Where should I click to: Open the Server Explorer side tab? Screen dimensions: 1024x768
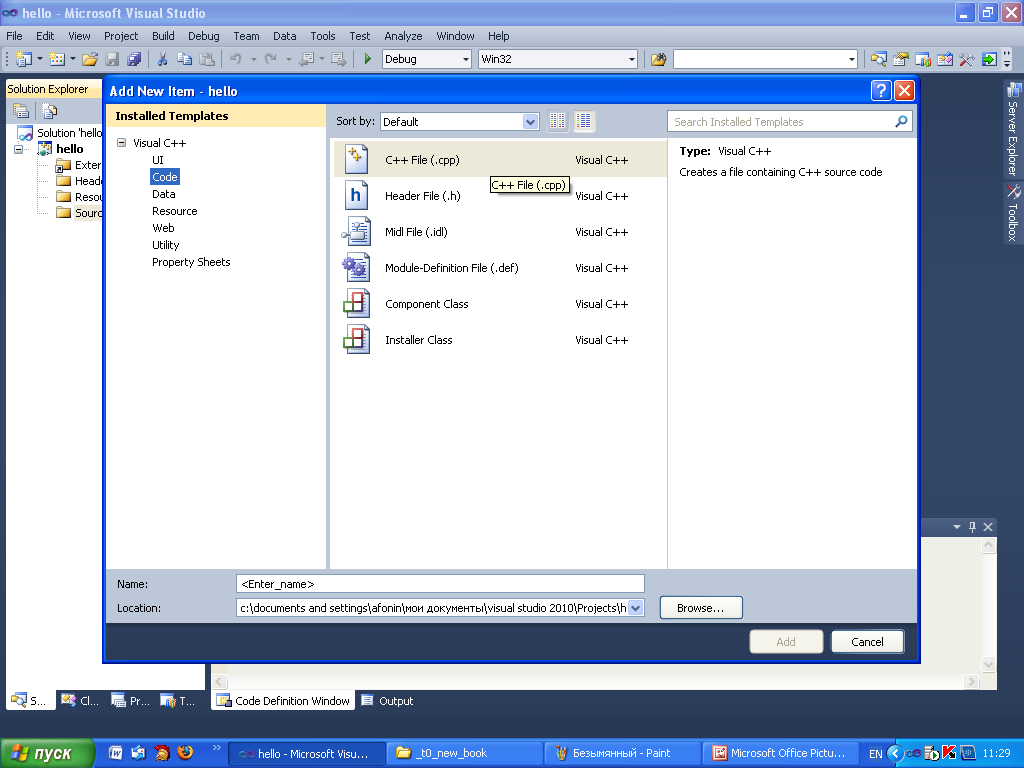[x=1013, y=129]
